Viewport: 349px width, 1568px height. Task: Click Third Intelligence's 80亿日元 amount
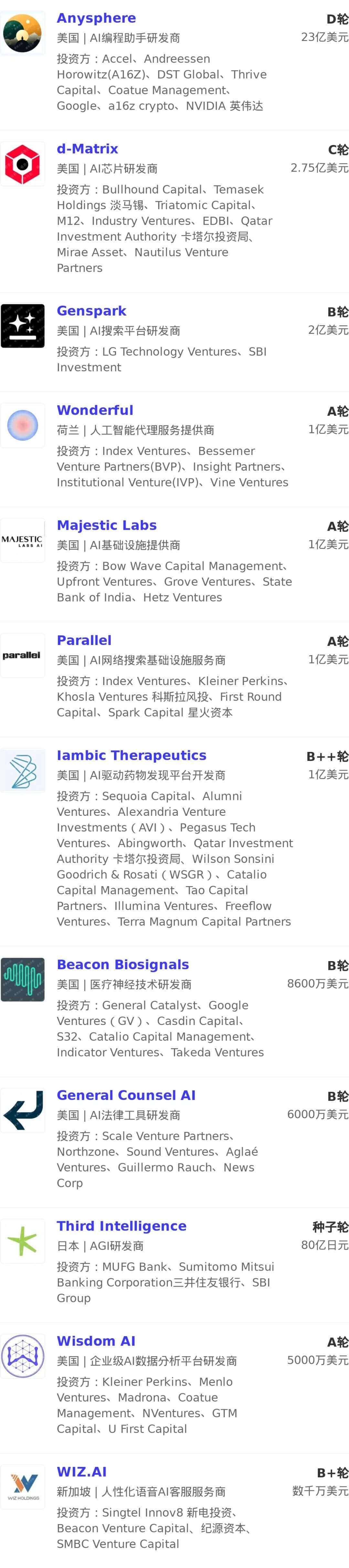(x=325, y=1245)
